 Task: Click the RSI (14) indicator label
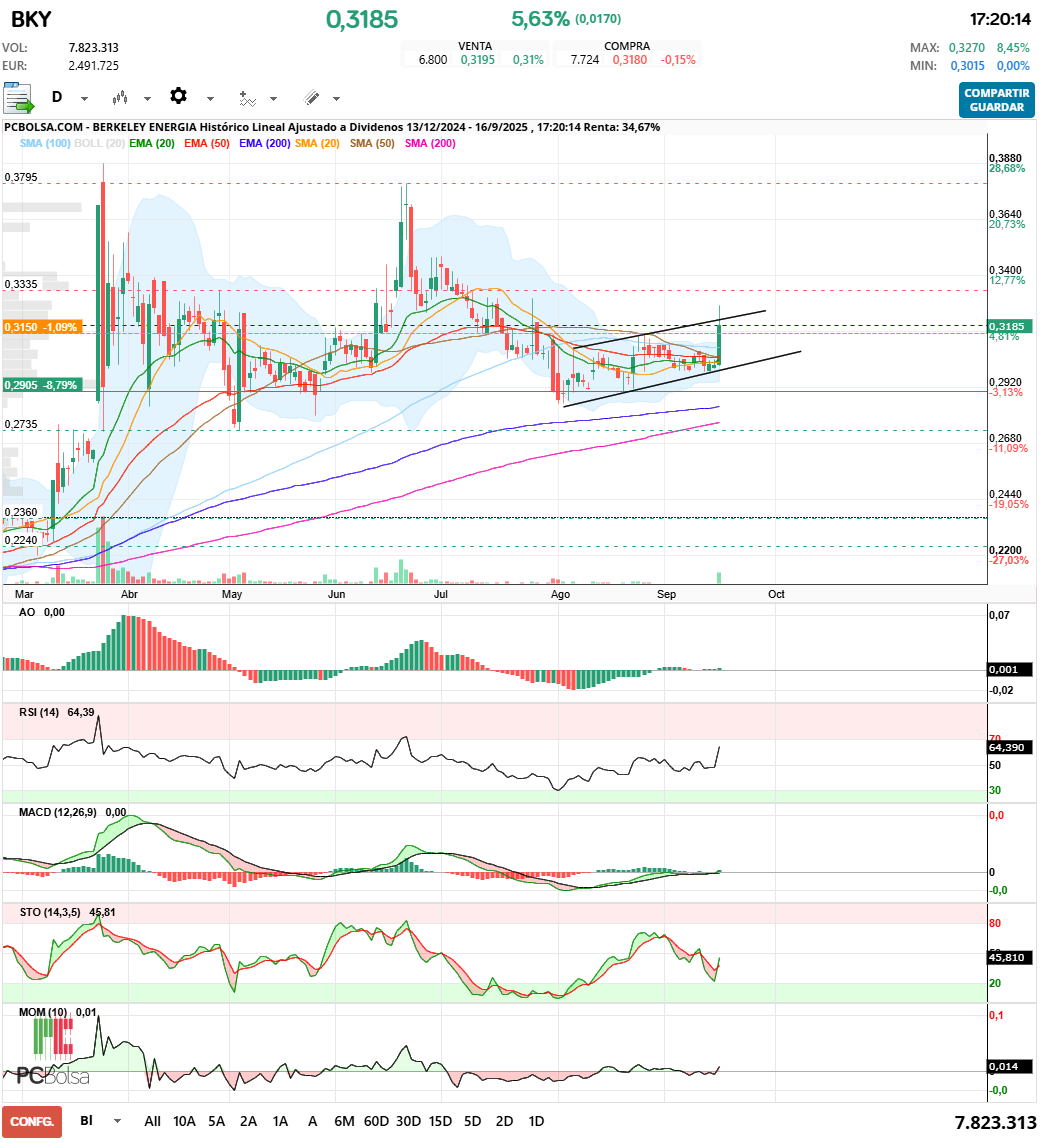point(39,712)
